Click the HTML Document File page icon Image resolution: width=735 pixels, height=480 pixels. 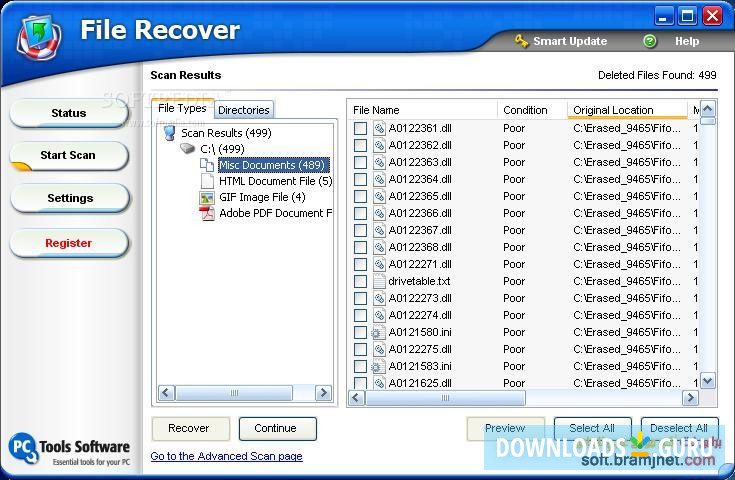207,181
